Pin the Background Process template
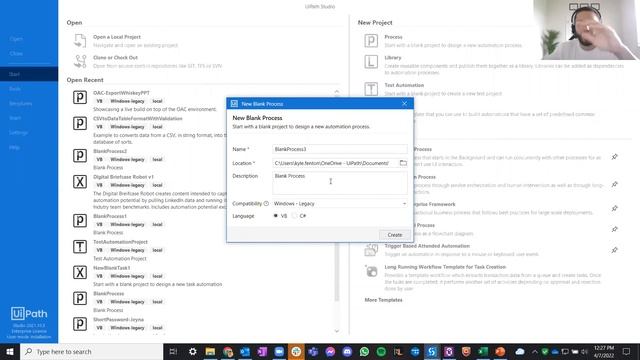640x360 pixels. tap(614, 157)
